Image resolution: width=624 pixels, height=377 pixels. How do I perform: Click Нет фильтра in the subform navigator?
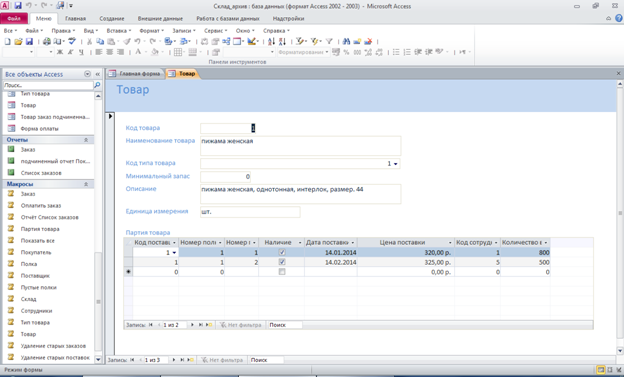coord(241,325)
